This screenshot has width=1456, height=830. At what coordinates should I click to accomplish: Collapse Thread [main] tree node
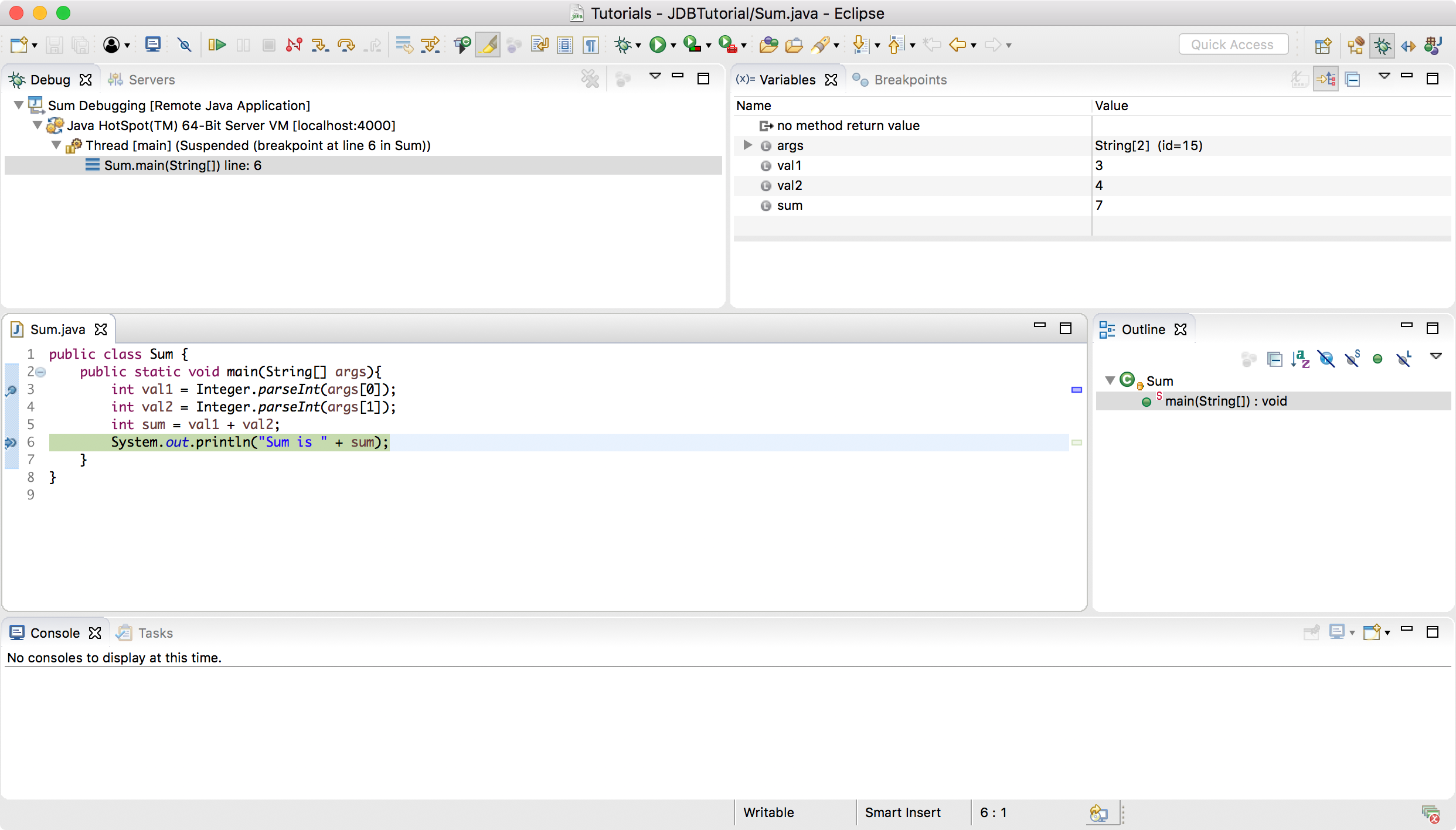[x=56, y=145]
